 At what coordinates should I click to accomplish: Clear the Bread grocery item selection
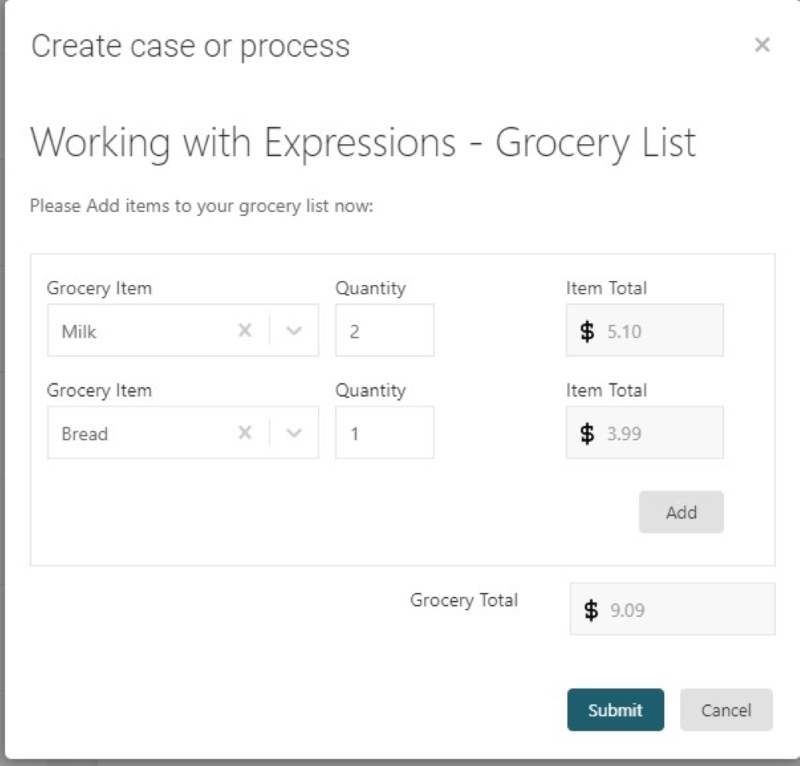click(244, 433)
